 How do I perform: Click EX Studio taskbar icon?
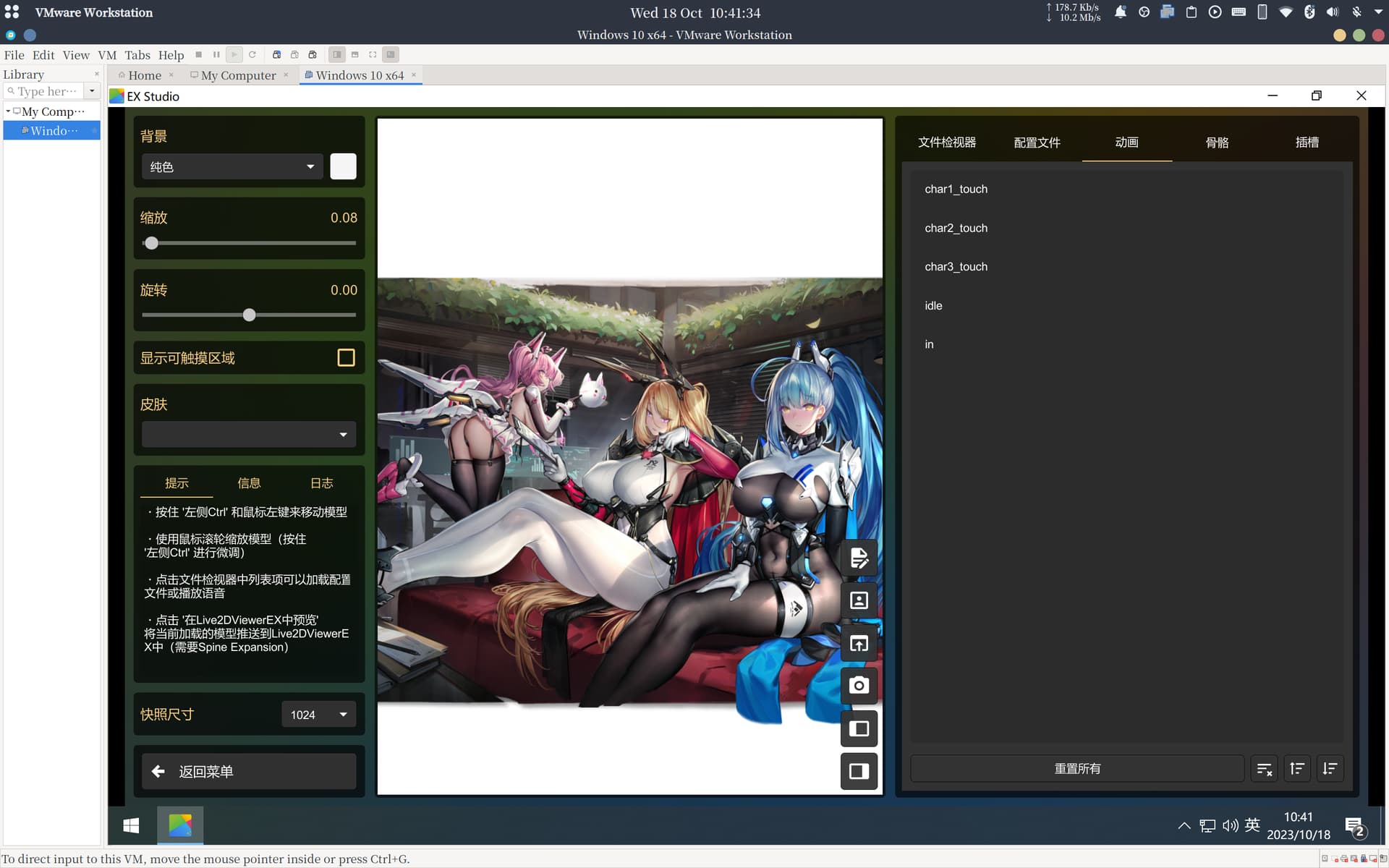(180, 825)
